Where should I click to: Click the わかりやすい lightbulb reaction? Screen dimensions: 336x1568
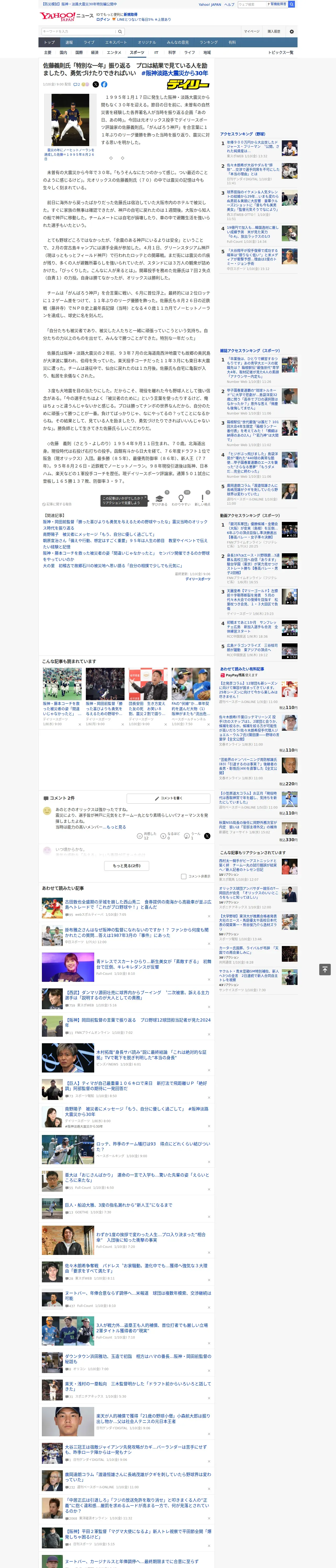(x=181, y=500)
